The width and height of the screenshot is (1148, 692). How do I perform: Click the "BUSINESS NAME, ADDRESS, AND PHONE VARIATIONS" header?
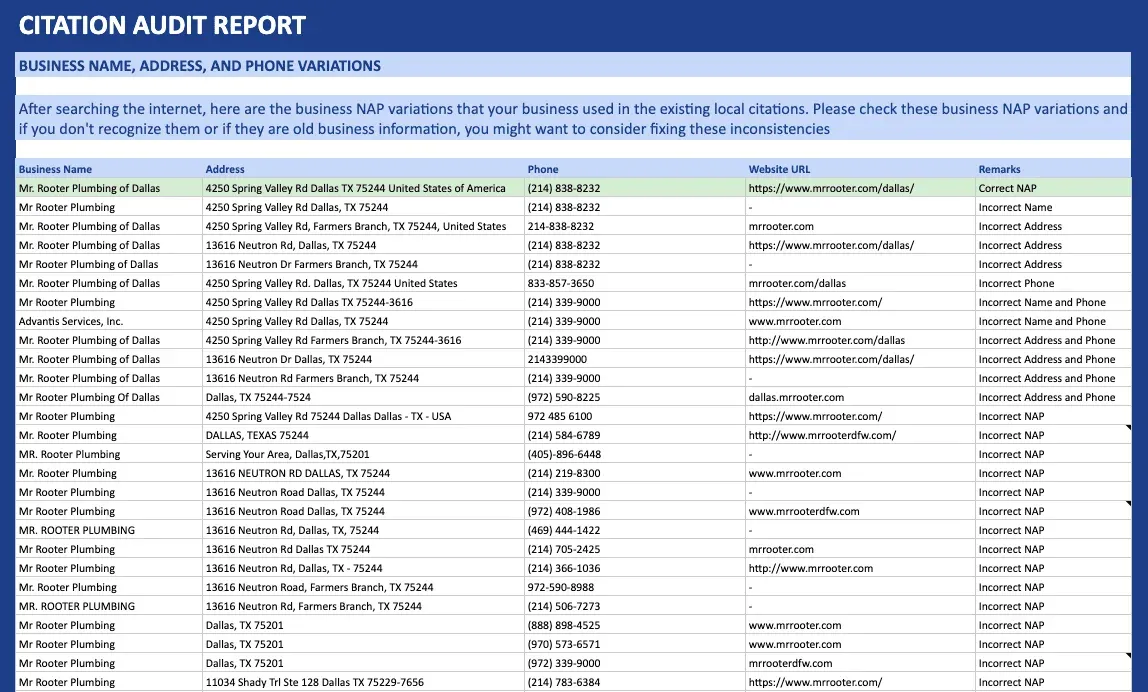pyautogui.click(x=198, y=65)
